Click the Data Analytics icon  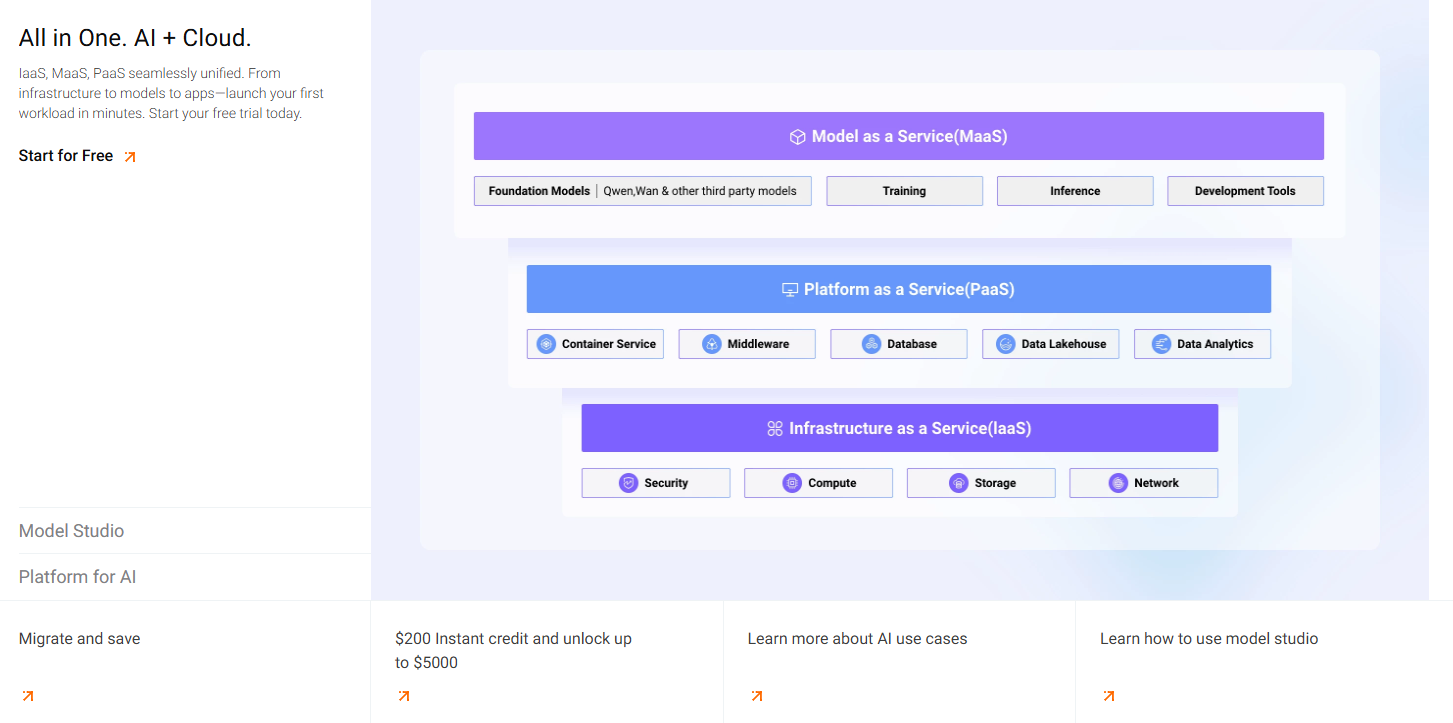click(x=1161, y=344)
